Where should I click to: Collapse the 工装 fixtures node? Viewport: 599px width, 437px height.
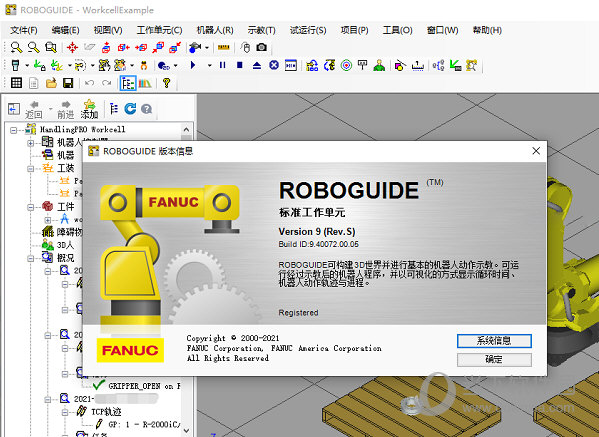[31, 168]
